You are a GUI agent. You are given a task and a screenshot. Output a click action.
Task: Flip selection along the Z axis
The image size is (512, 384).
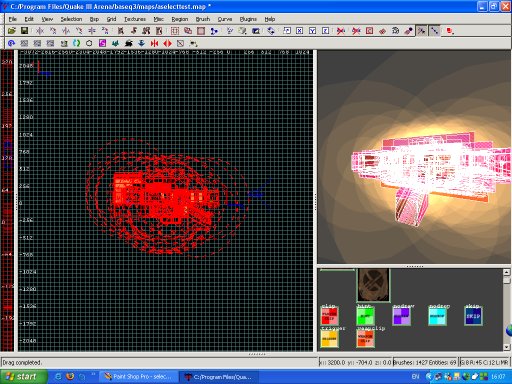tap(92, 31)
